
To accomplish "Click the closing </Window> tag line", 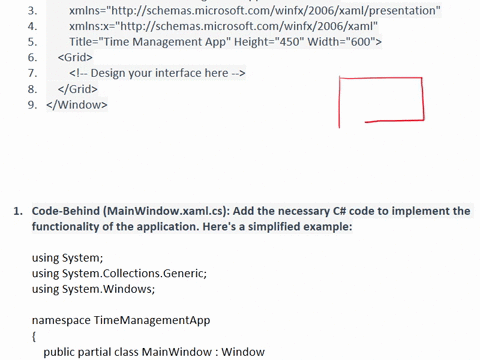I will [x=77, y=105].
